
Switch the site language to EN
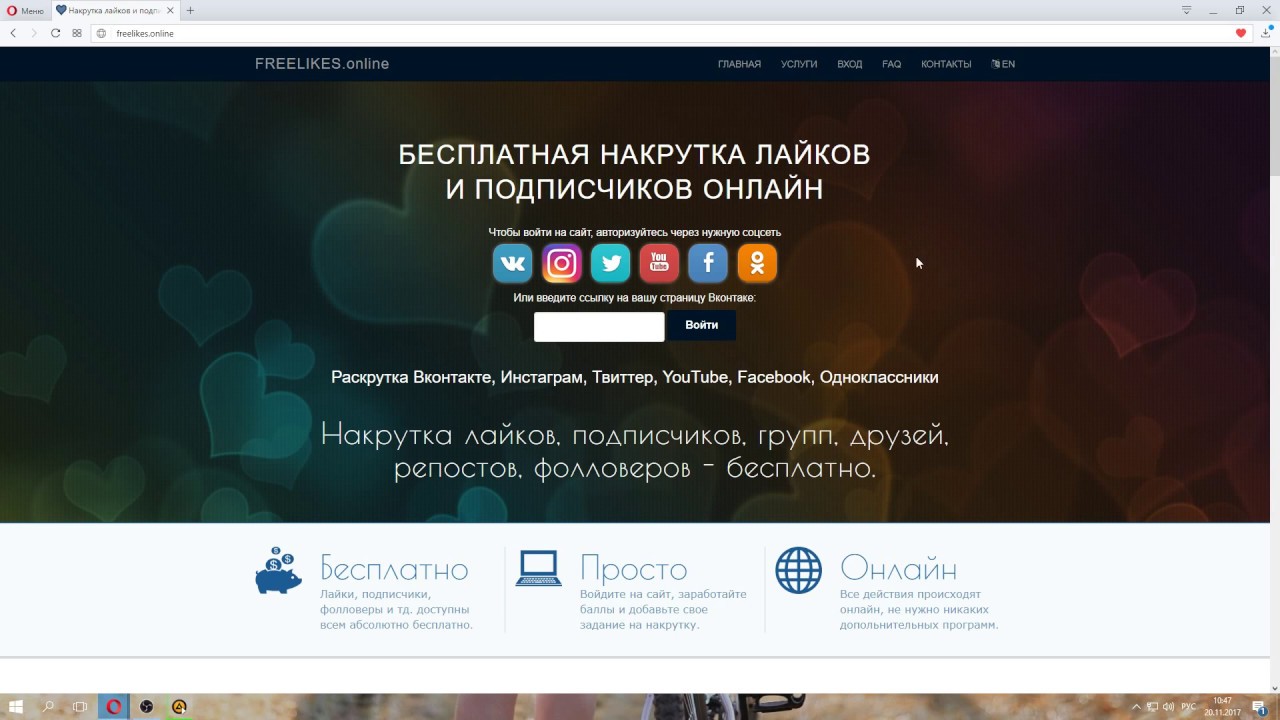[x=1003, y=64]
